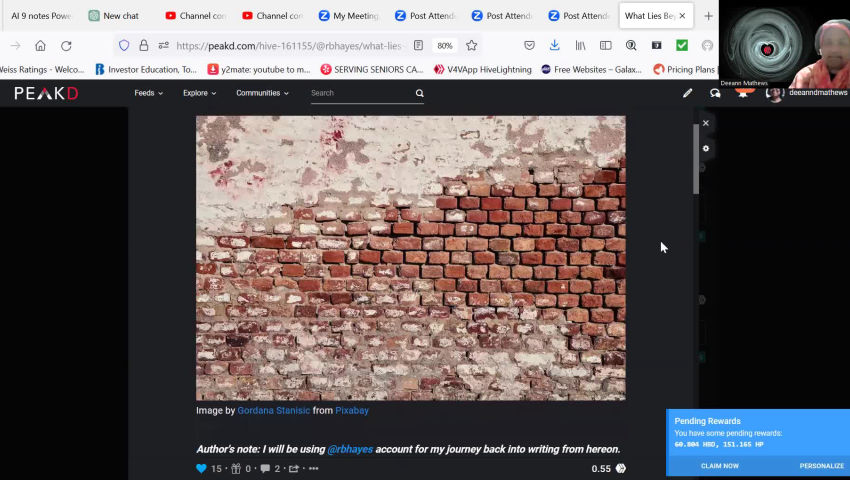The image size is (850, 480).
Task: Open PeakD chat messages icon
Action: coord(715,93)
